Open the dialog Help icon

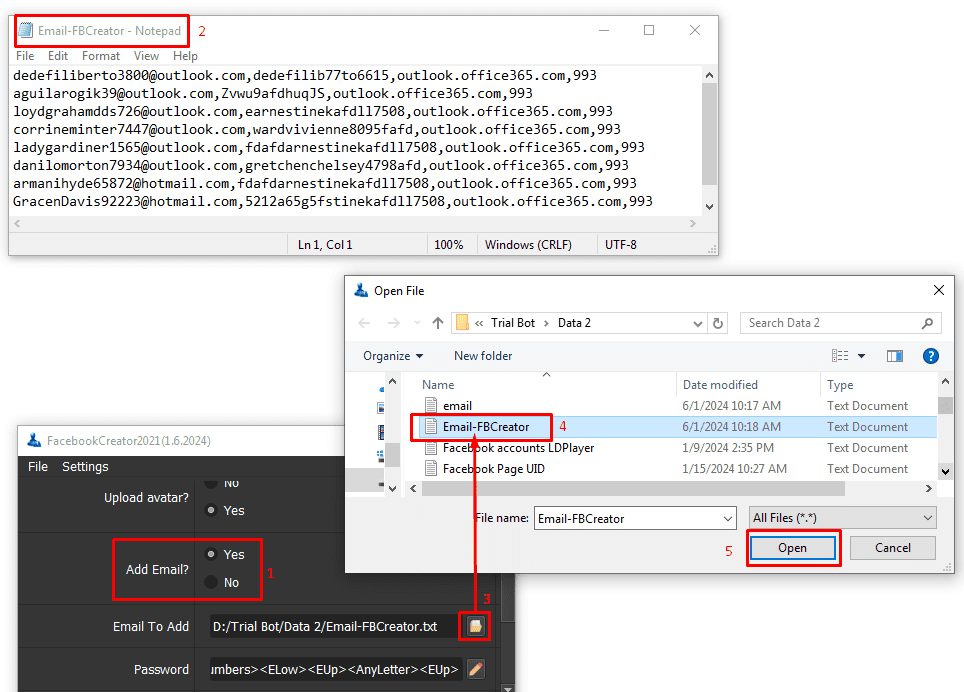click(930, 355)
